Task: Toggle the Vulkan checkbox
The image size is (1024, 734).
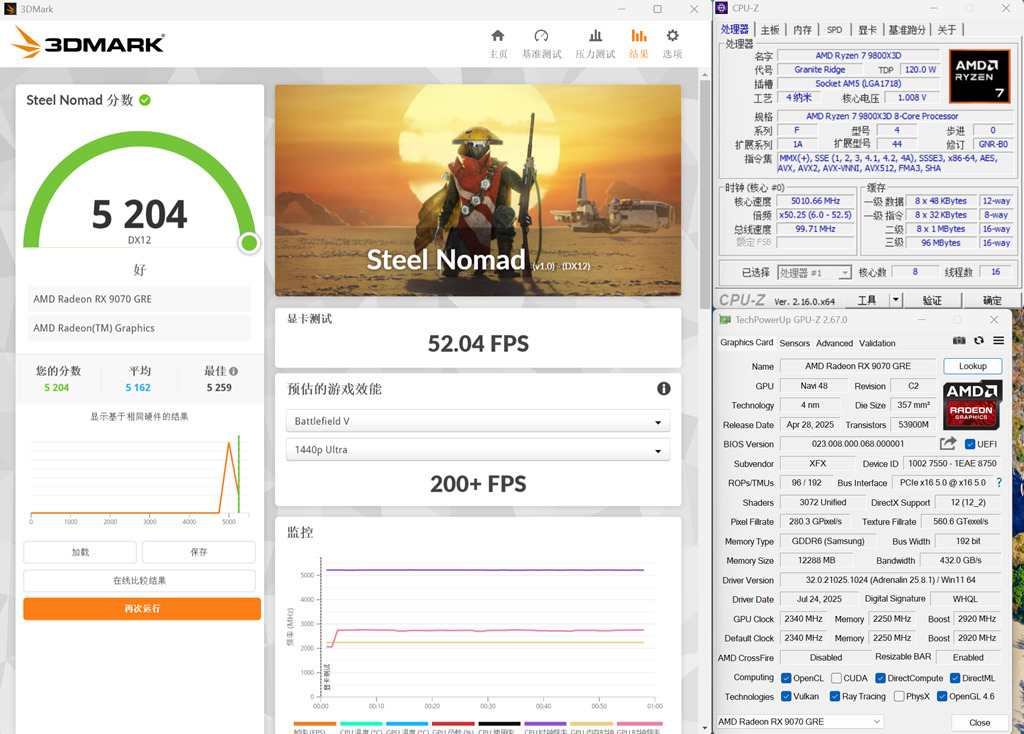Action: click(786, 696)
